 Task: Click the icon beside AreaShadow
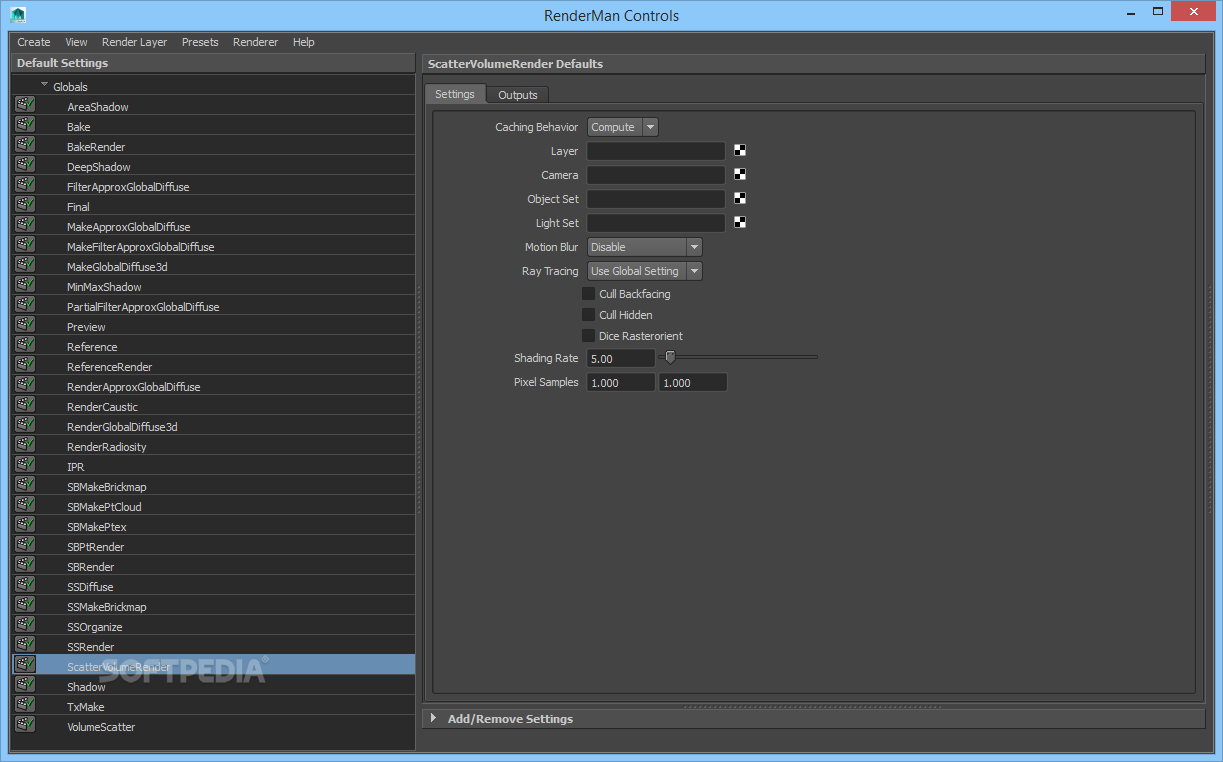[25, 104]
